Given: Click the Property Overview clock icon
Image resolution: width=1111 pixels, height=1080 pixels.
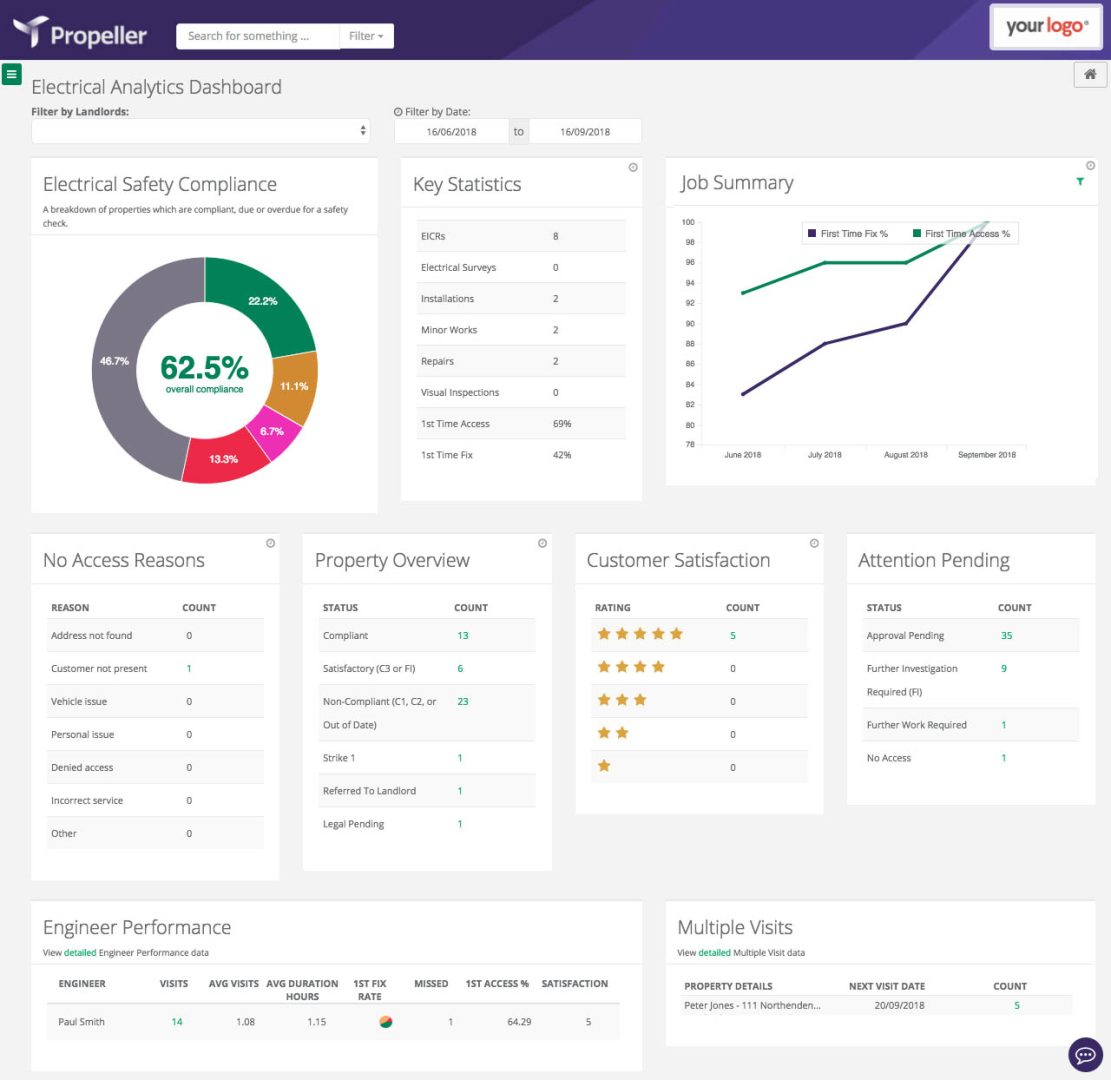Looking at the screenshot, I should (542, 543).
